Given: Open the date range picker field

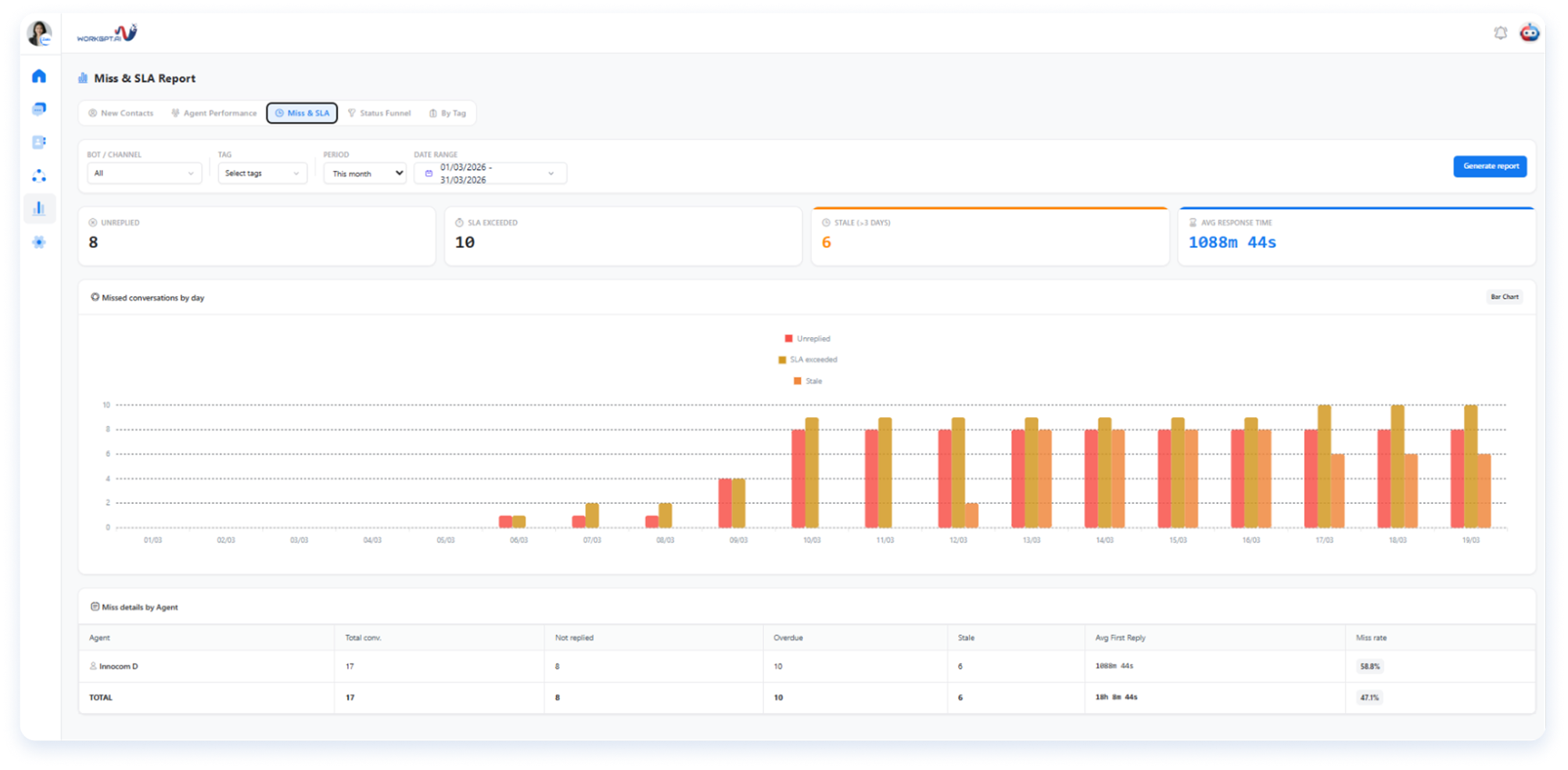Looking at the screenshot, I should (x=490, y=173).
